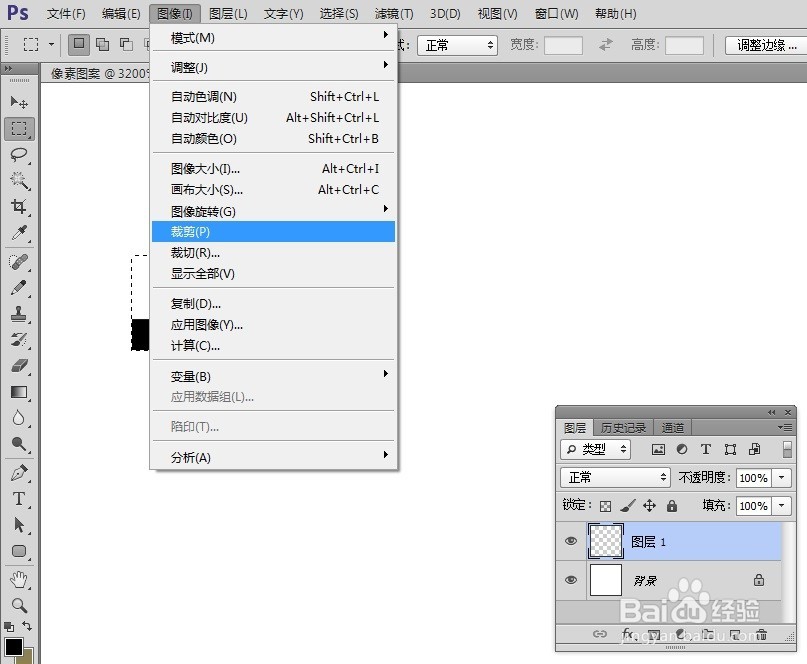Image resolution: width=807 pixels, height=664 pixels.
Task: Open the 不透明度 slider arrow
Action: coord(781,478)
